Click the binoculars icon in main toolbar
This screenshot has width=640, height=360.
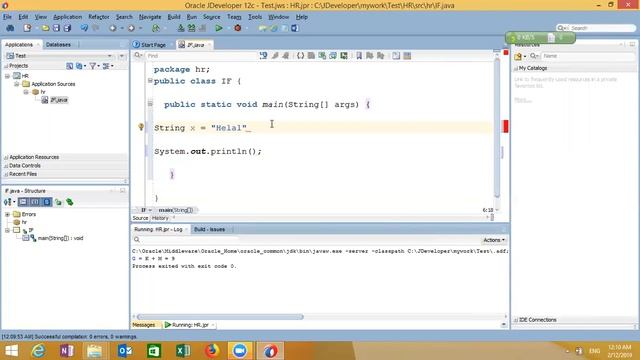(x=10, y=28)
